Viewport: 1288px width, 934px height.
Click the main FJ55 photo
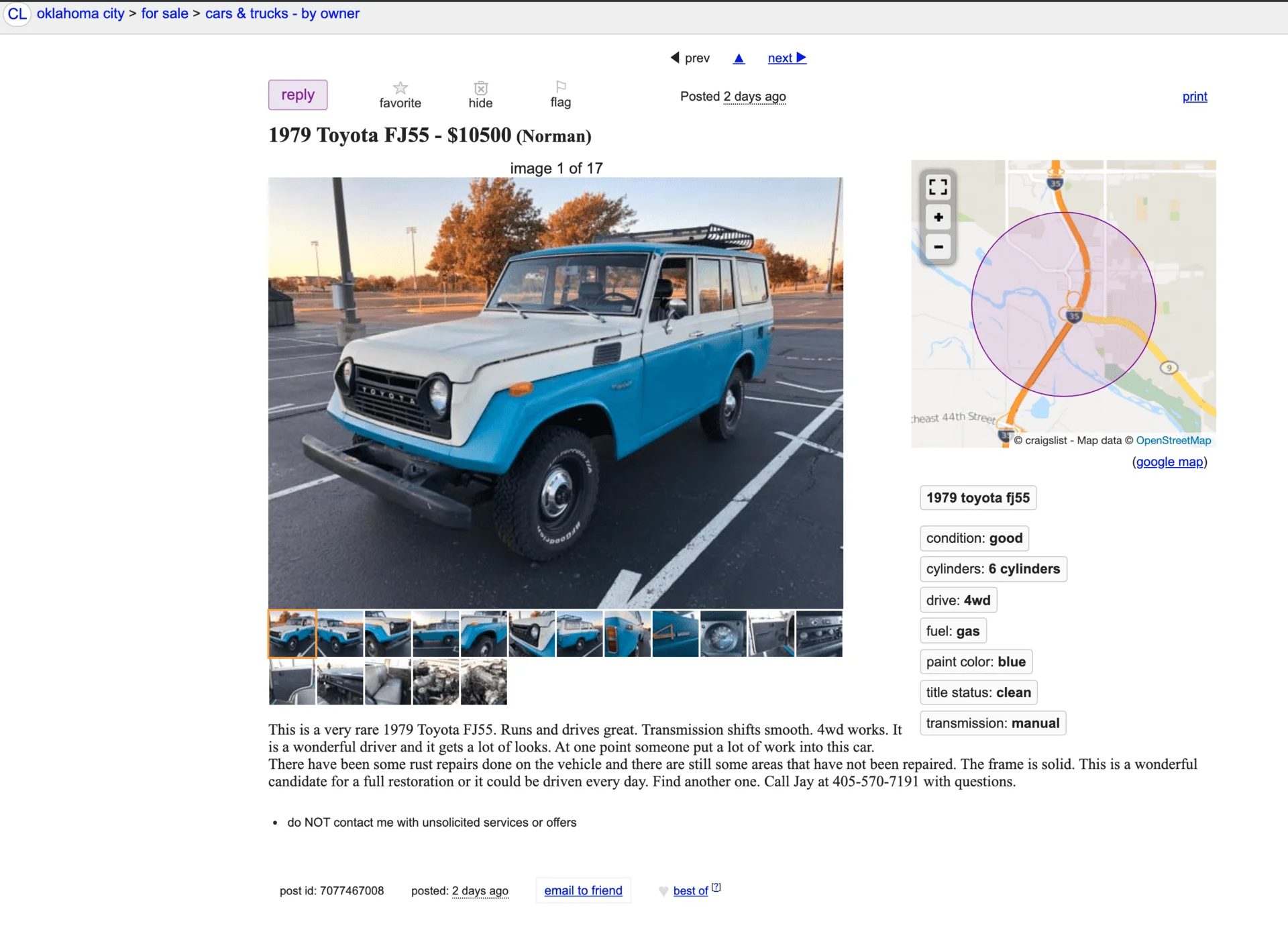(x=555, y=393)
